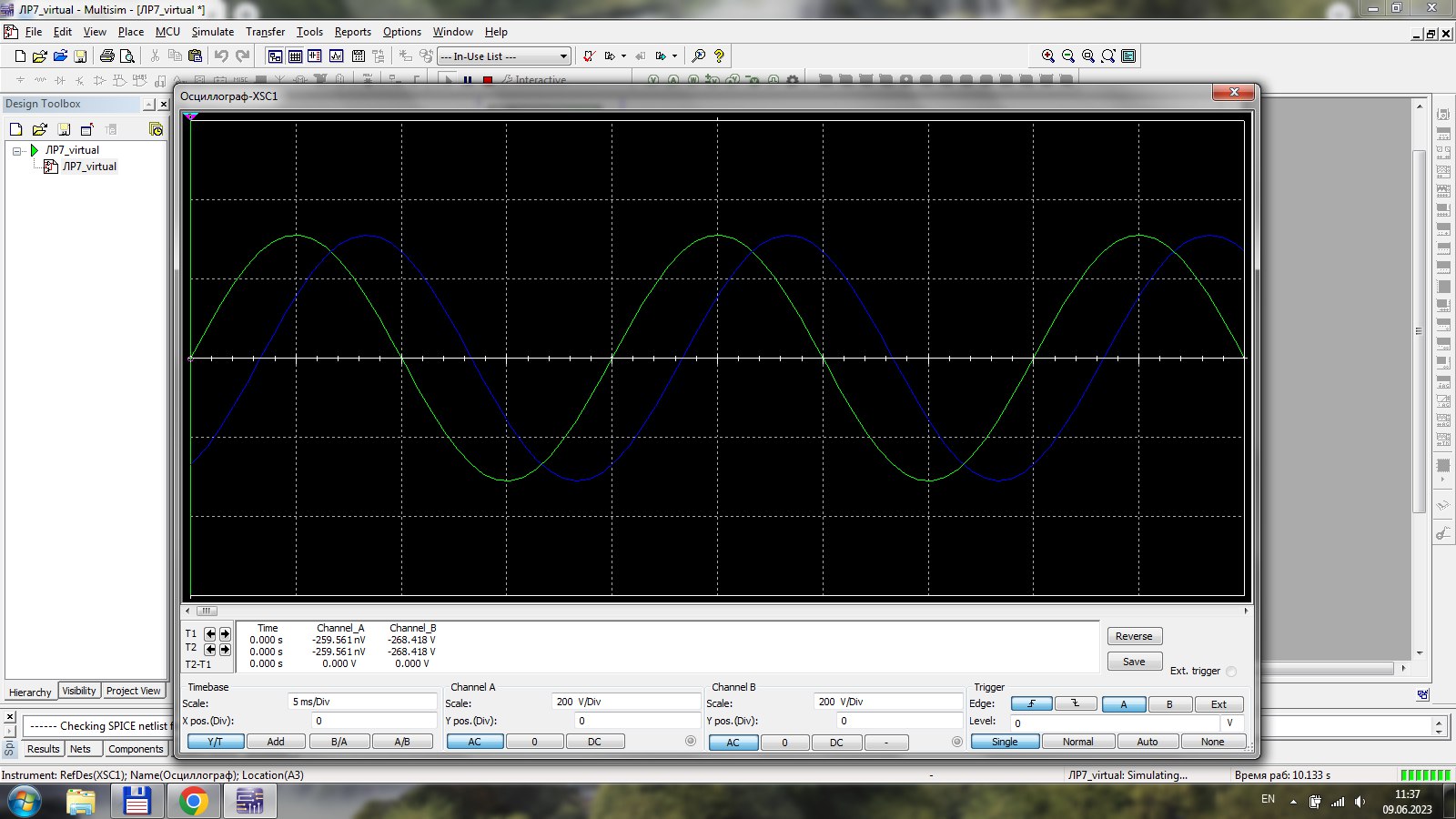Open the Simulate menu
Image resolution: width=1456 pixels, height=819 pixels.
click(212, 32)
